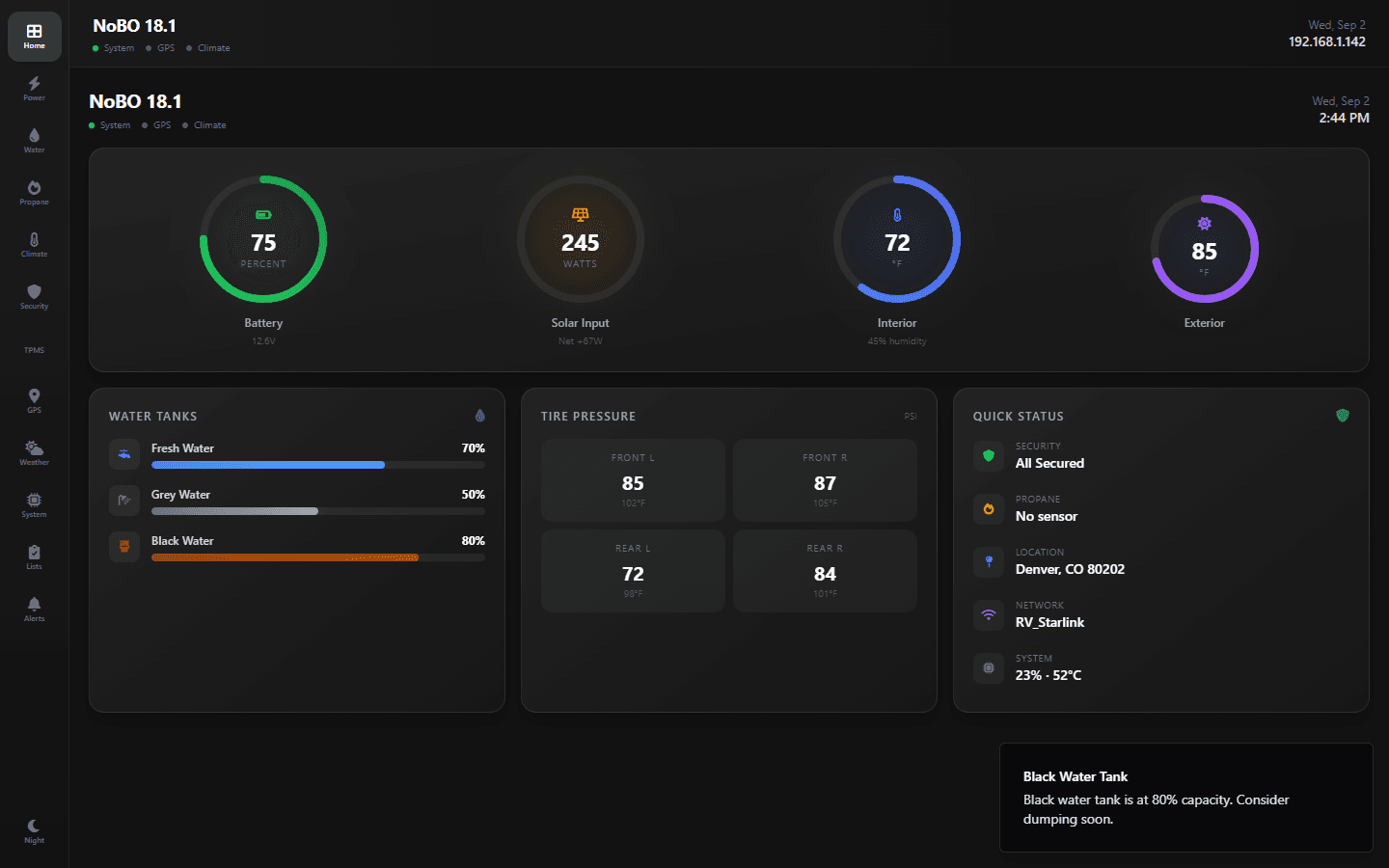Viewport: 1389px width, 868px height.
Task: Open the Battery 75 percent gauge
Action: point(263,239)
